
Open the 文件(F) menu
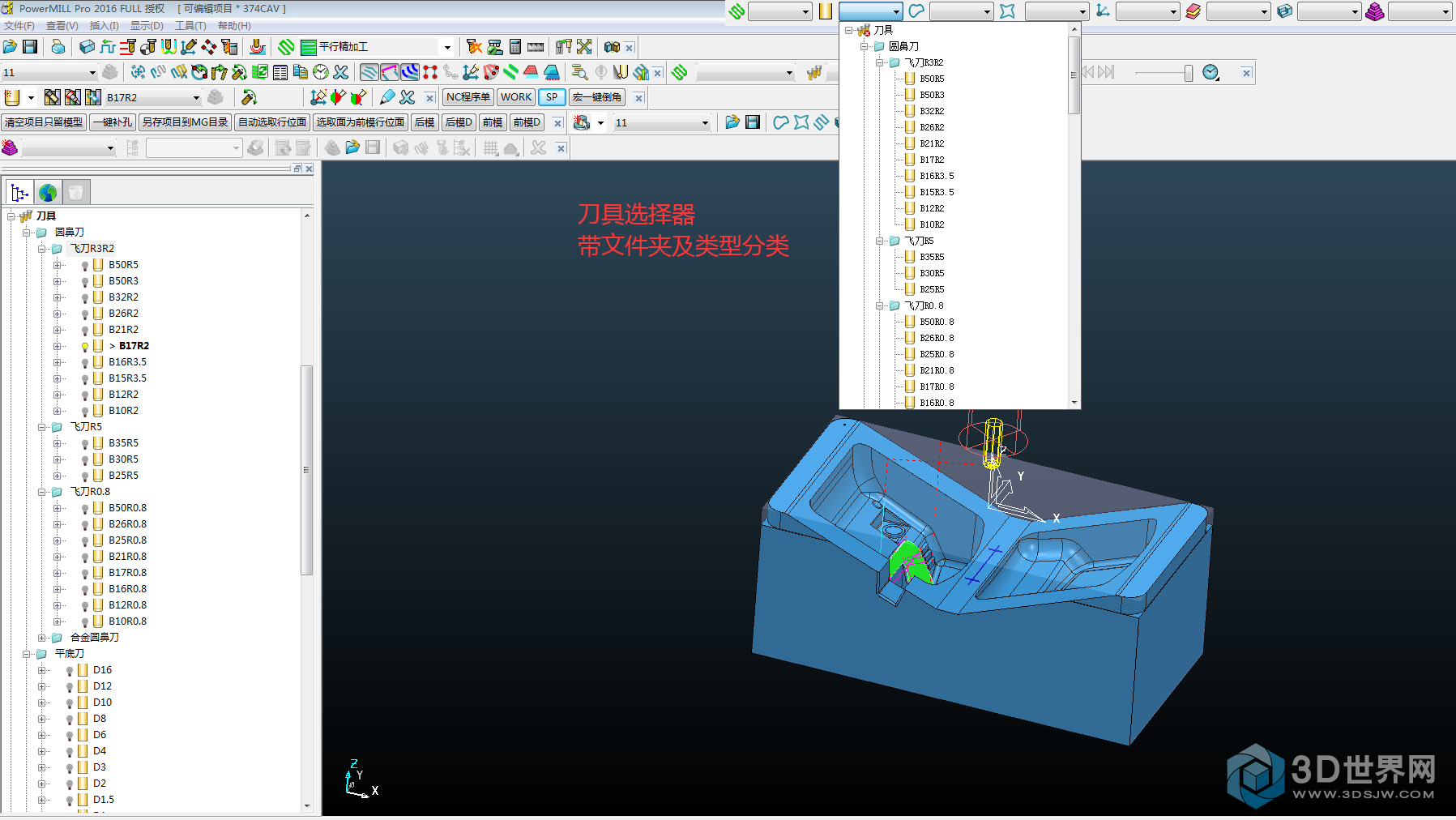19,26
